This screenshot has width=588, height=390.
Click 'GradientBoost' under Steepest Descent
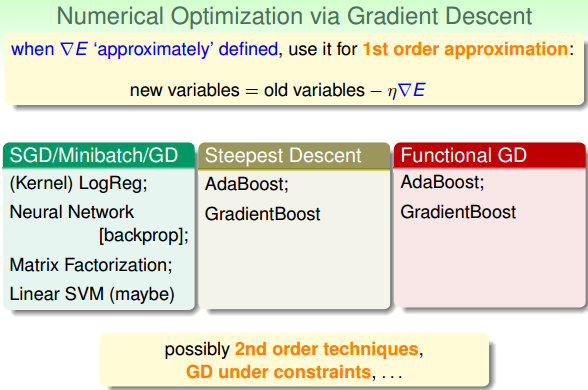point(262,214)
